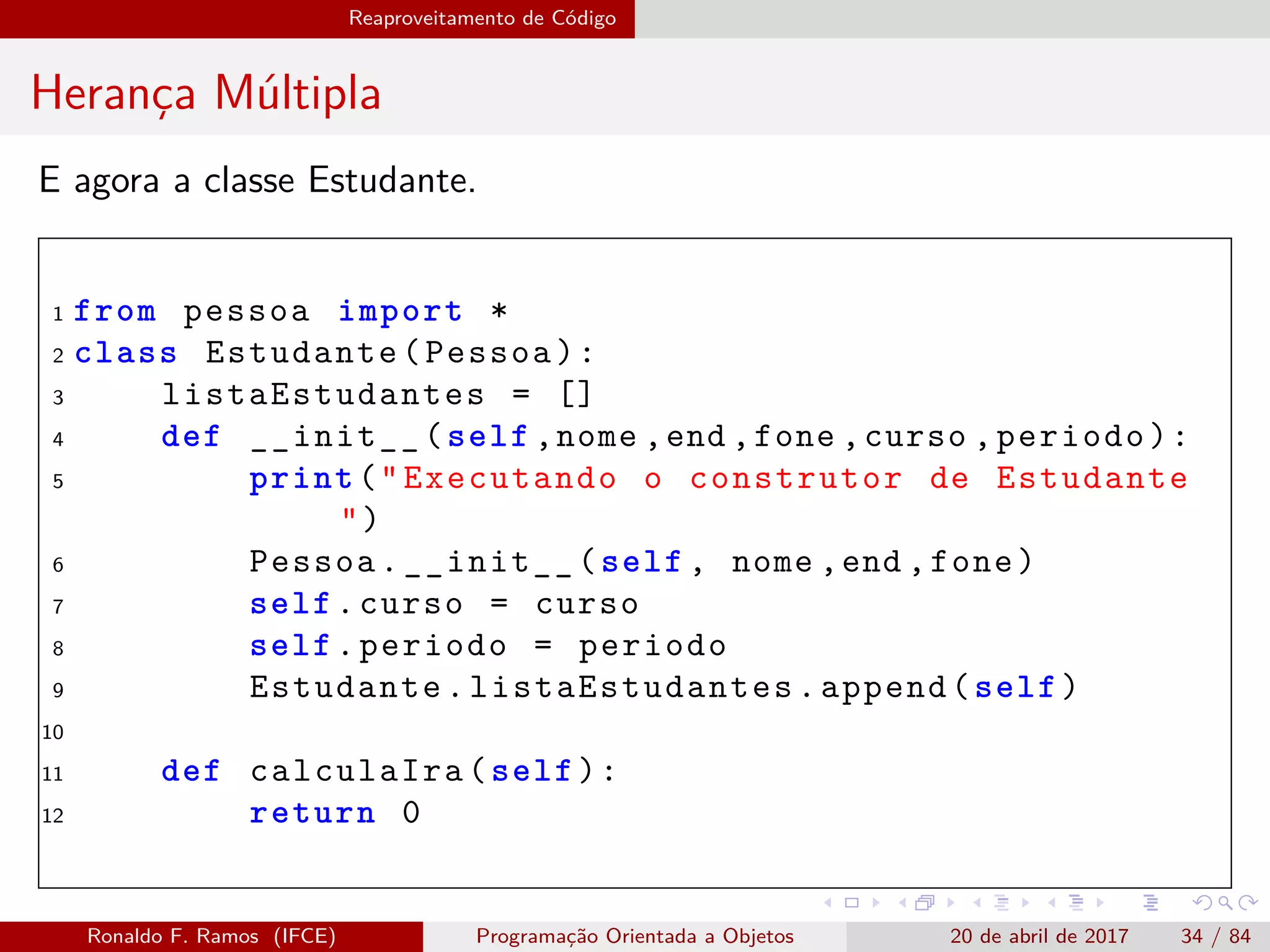Open the 'Reaproveitamento de Código' section header

pos(482,18)
